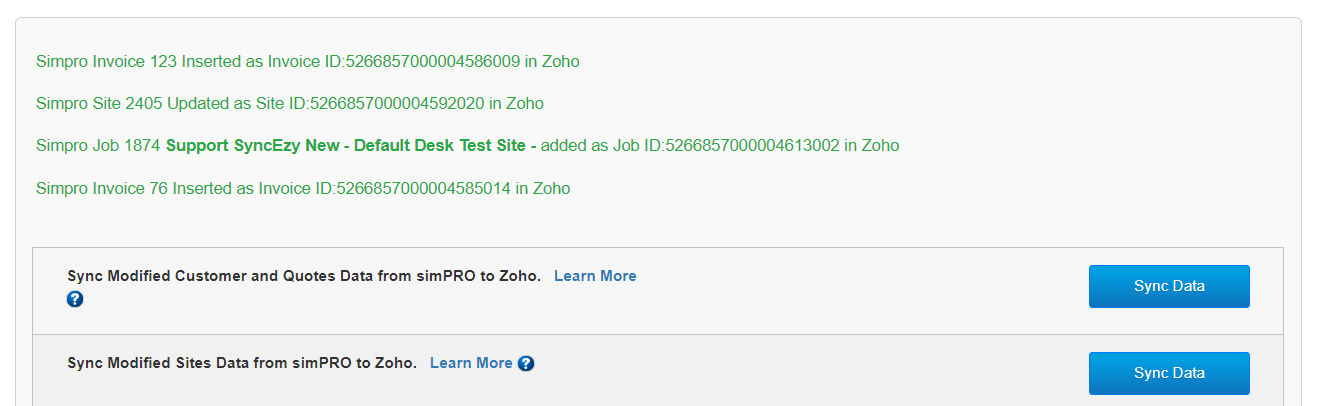Image resolution: width=1317 pixels, height=406 pixels.
Task: Open the help icon beside Sites Learn More
Action: (526, 363)
